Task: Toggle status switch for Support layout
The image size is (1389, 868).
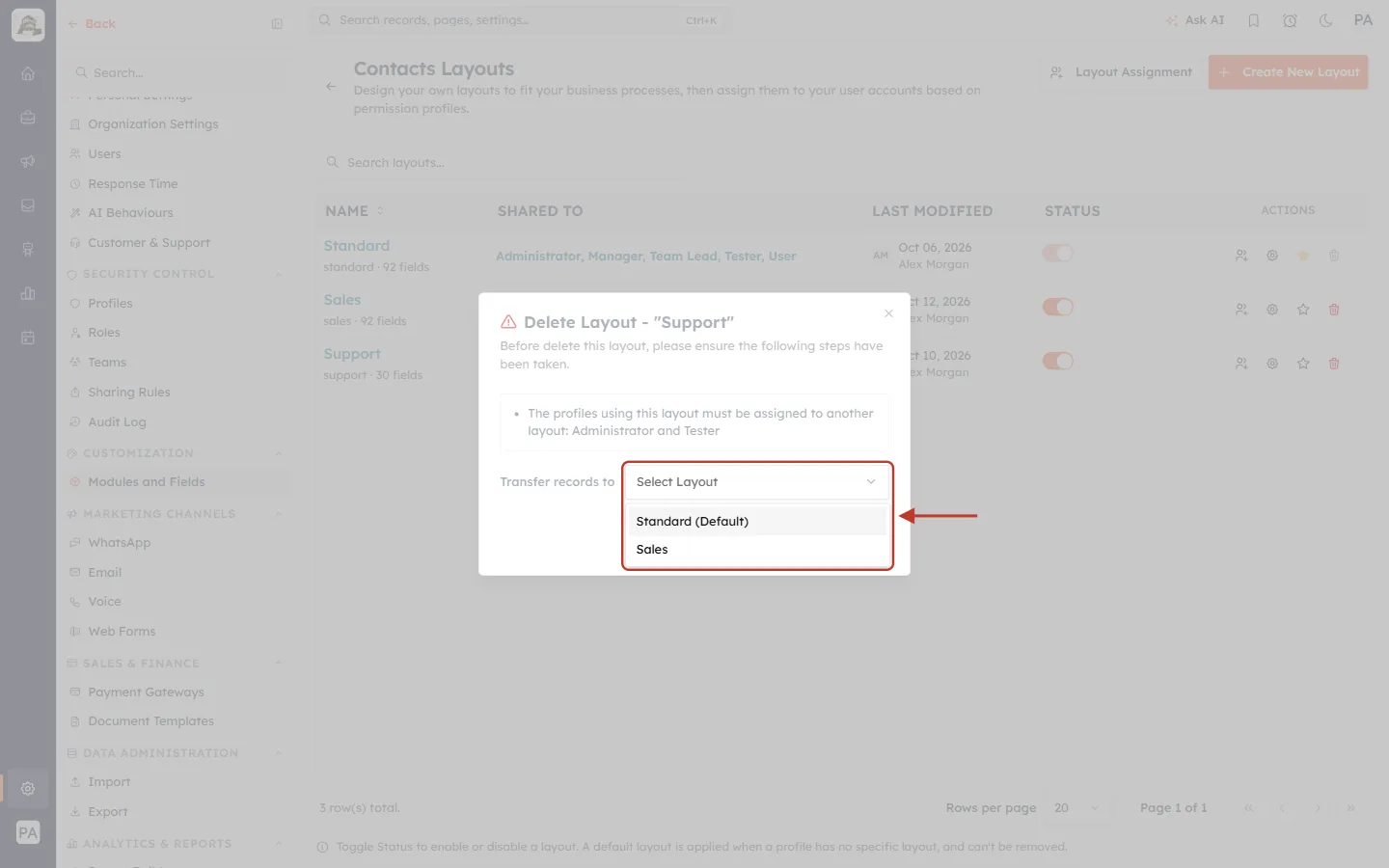Action: pos(1057,361)
